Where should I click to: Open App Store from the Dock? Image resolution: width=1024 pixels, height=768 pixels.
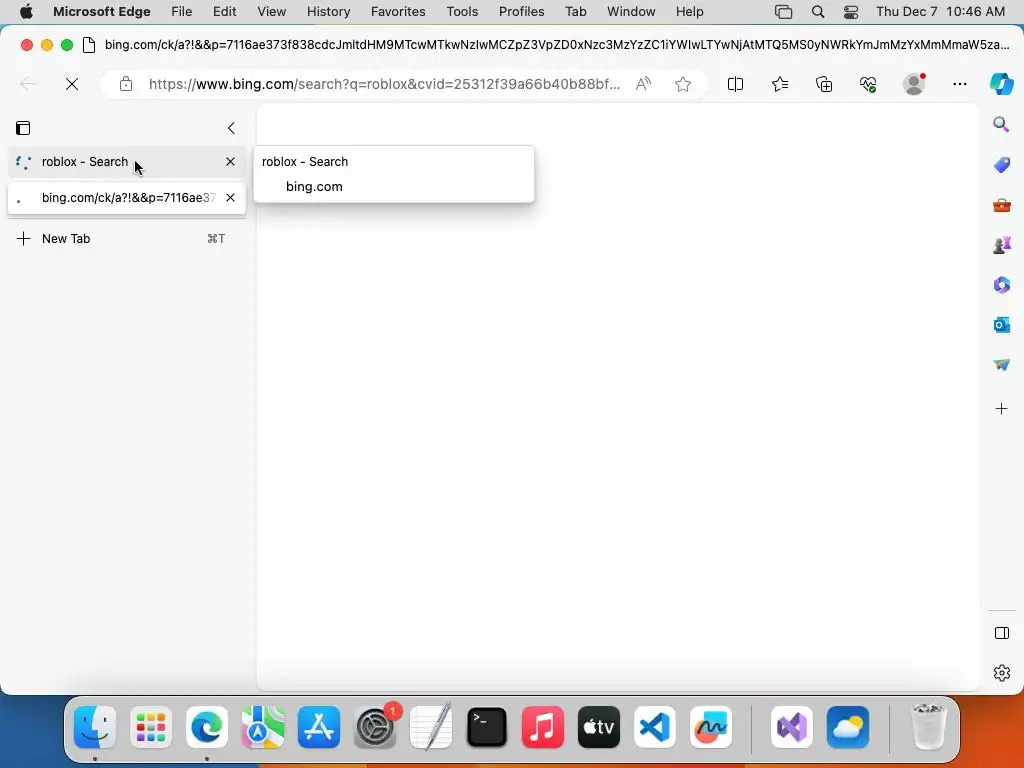click(x=319, y=727)
